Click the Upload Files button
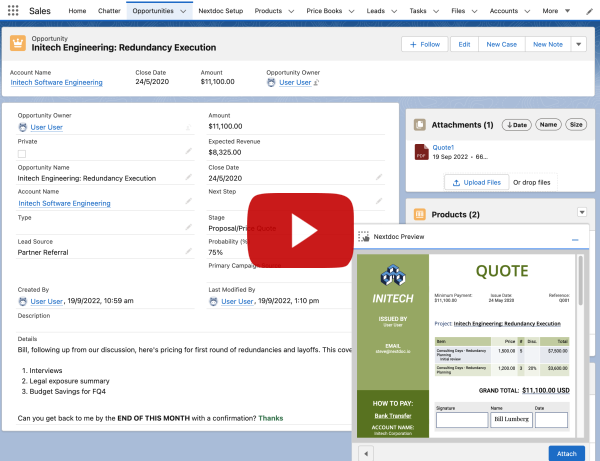This screenshot has width=600, height=461. pos(475,182)
